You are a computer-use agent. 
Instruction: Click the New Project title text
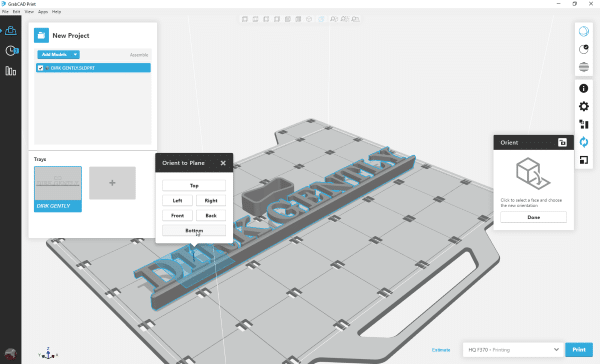coord(71,36)
